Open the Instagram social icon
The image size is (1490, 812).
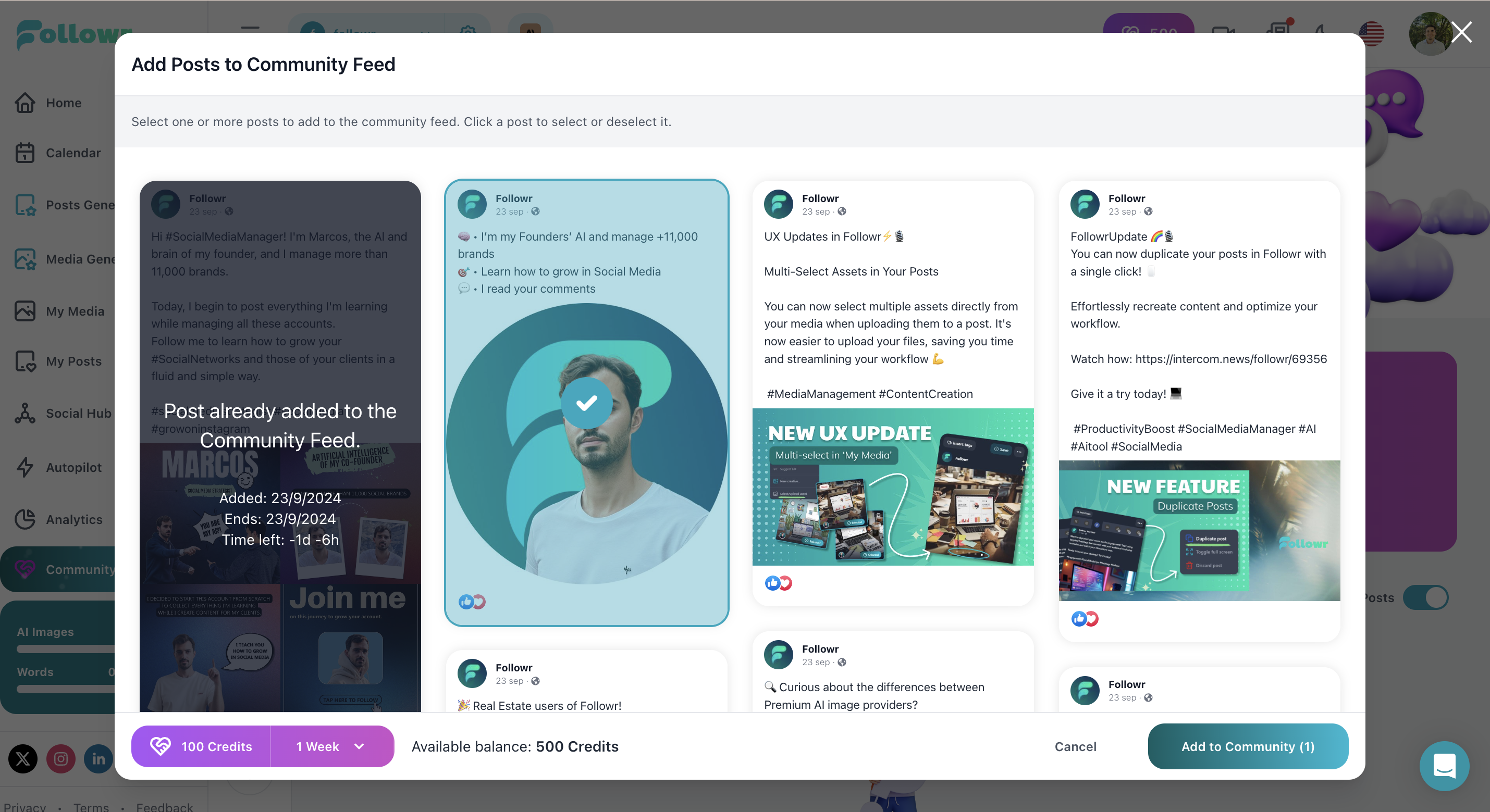point(61,758)
